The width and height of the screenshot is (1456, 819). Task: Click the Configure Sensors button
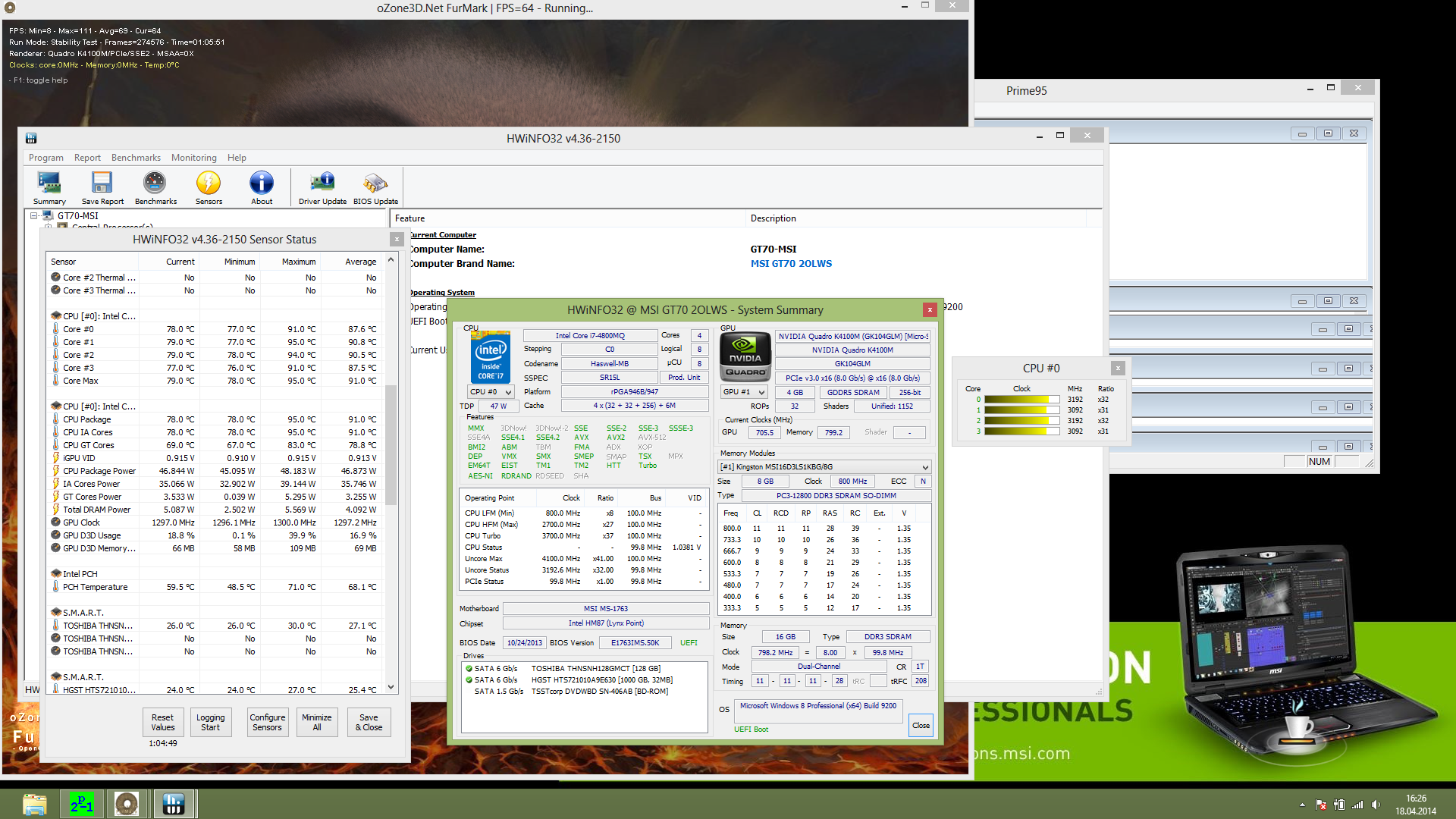coord(267,722)
